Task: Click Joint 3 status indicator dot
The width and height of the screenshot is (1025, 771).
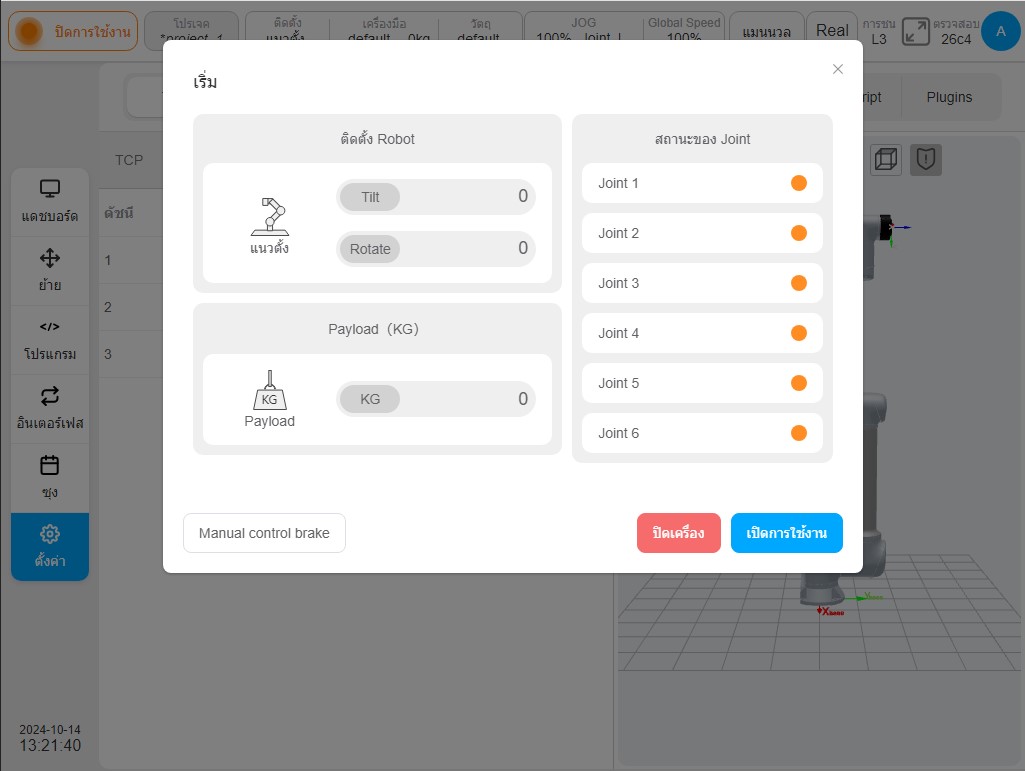Action: [799, 283]
